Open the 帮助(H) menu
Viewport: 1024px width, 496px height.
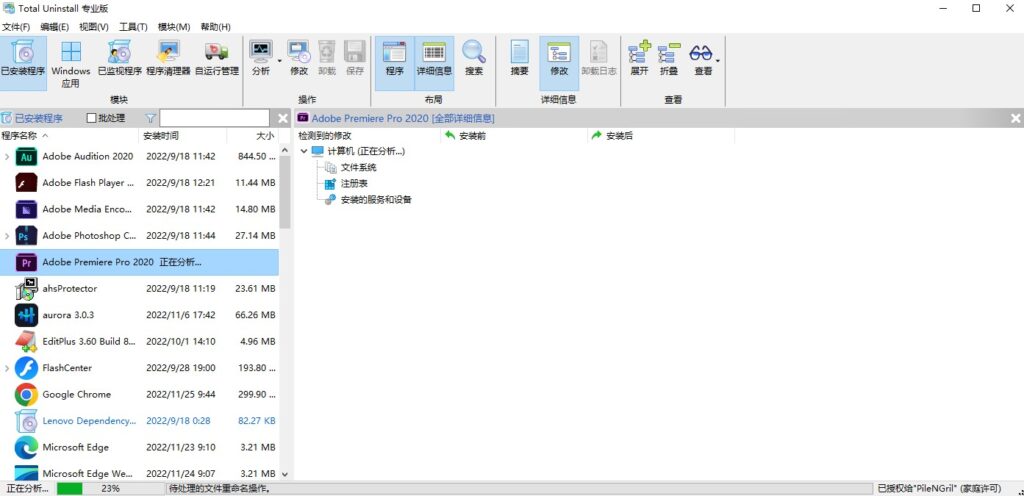pos(216,27)
